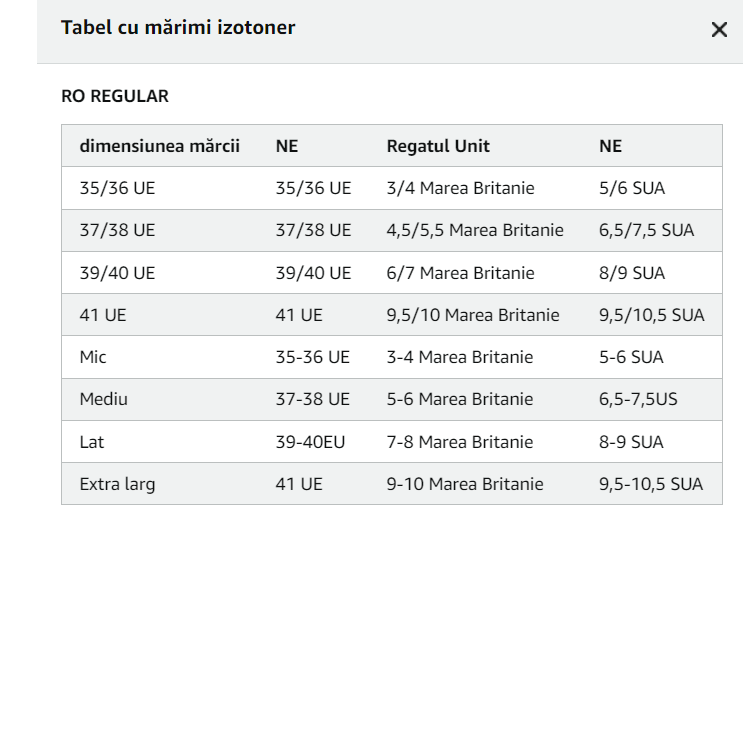The image size is (750, 750).
Task: Select the '5/6 SUA' cell
Action: 632,188
